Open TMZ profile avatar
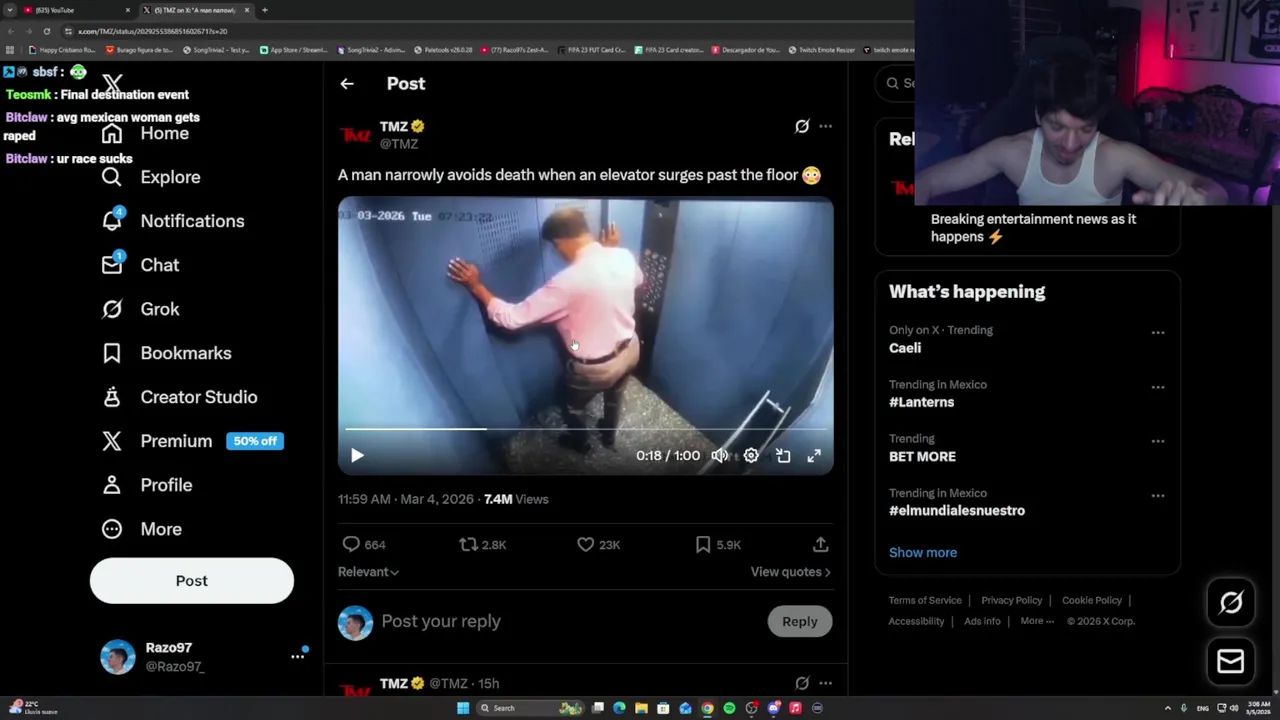Screen dimensions: 1280x720 click(355, 135)
